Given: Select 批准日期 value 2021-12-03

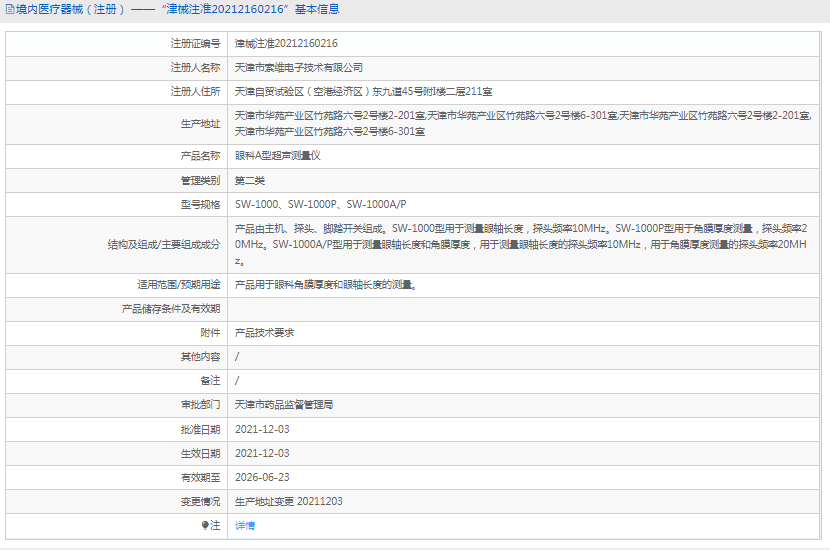Looking at the screenshot, I should tap(262, 429).
